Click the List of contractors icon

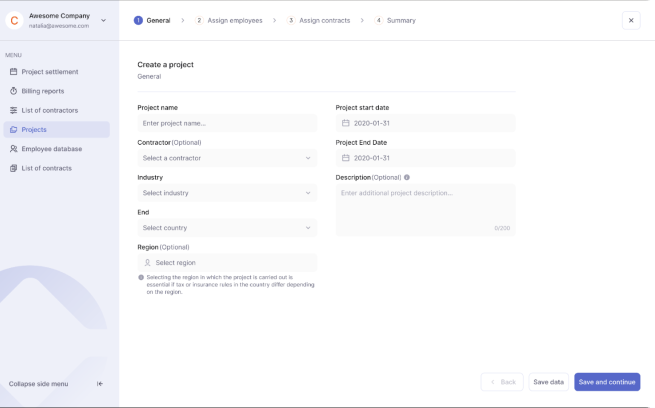pos(13,110)
